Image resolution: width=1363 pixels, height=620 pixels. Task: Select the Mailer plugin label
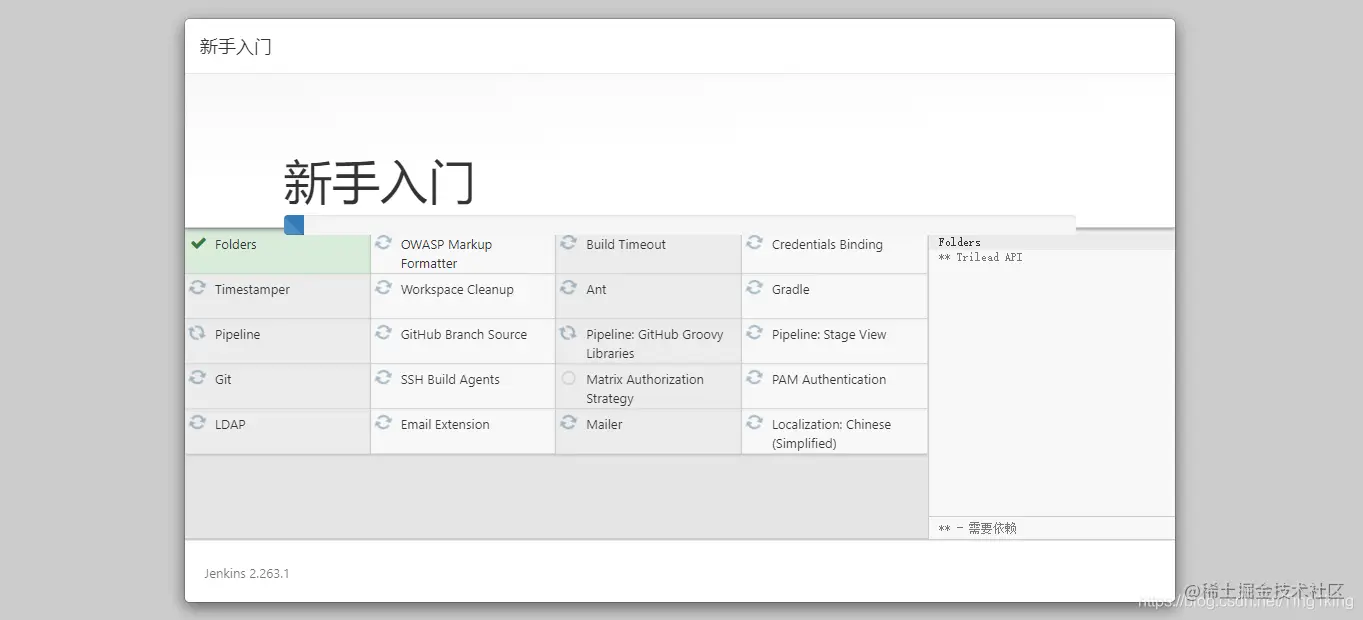pos(604,424)
